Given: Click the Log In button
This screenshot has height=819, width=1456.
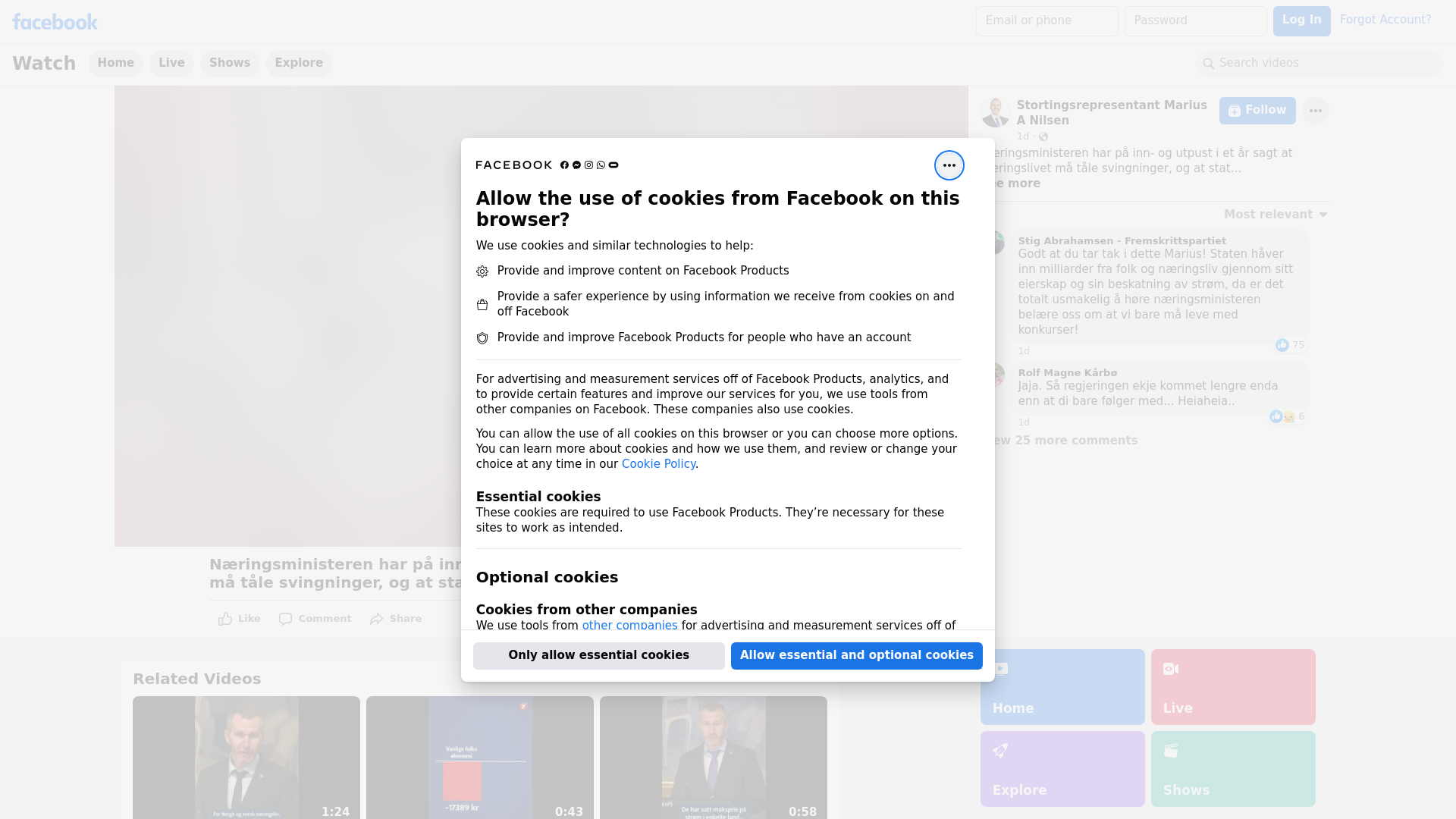Looking at the screenshot, I should (x=1301, y=21).
